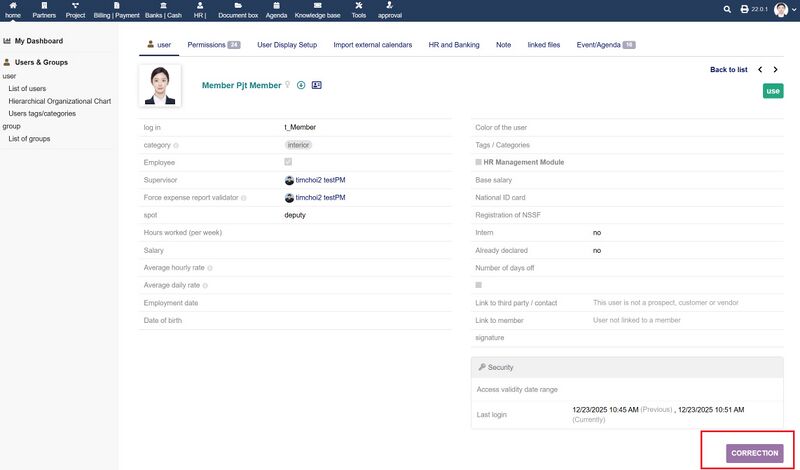Click the Back to list link
The image size is (800, 470).
[x=728, y=70]
